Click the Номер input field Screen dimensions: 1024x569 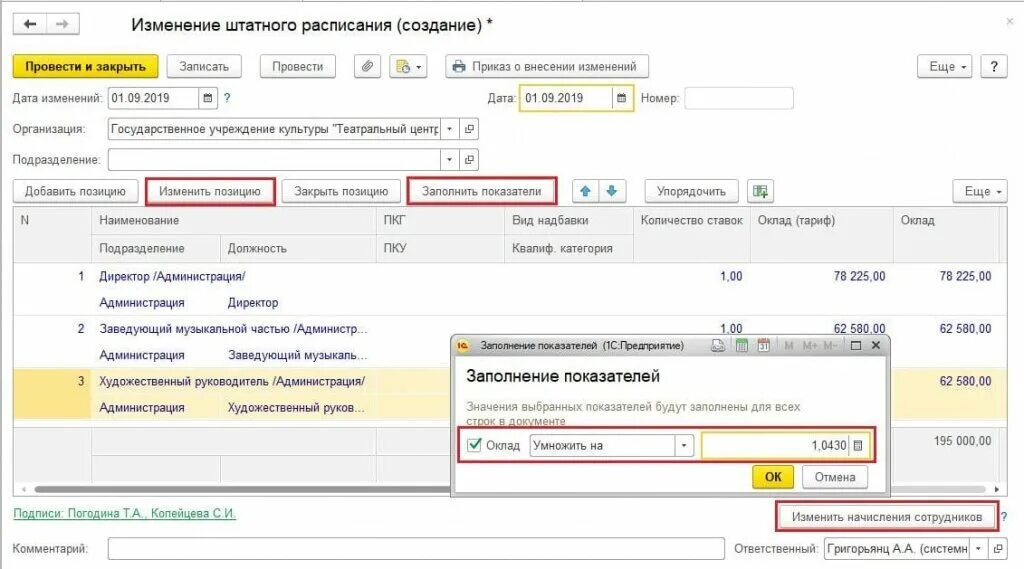point(739,98)
